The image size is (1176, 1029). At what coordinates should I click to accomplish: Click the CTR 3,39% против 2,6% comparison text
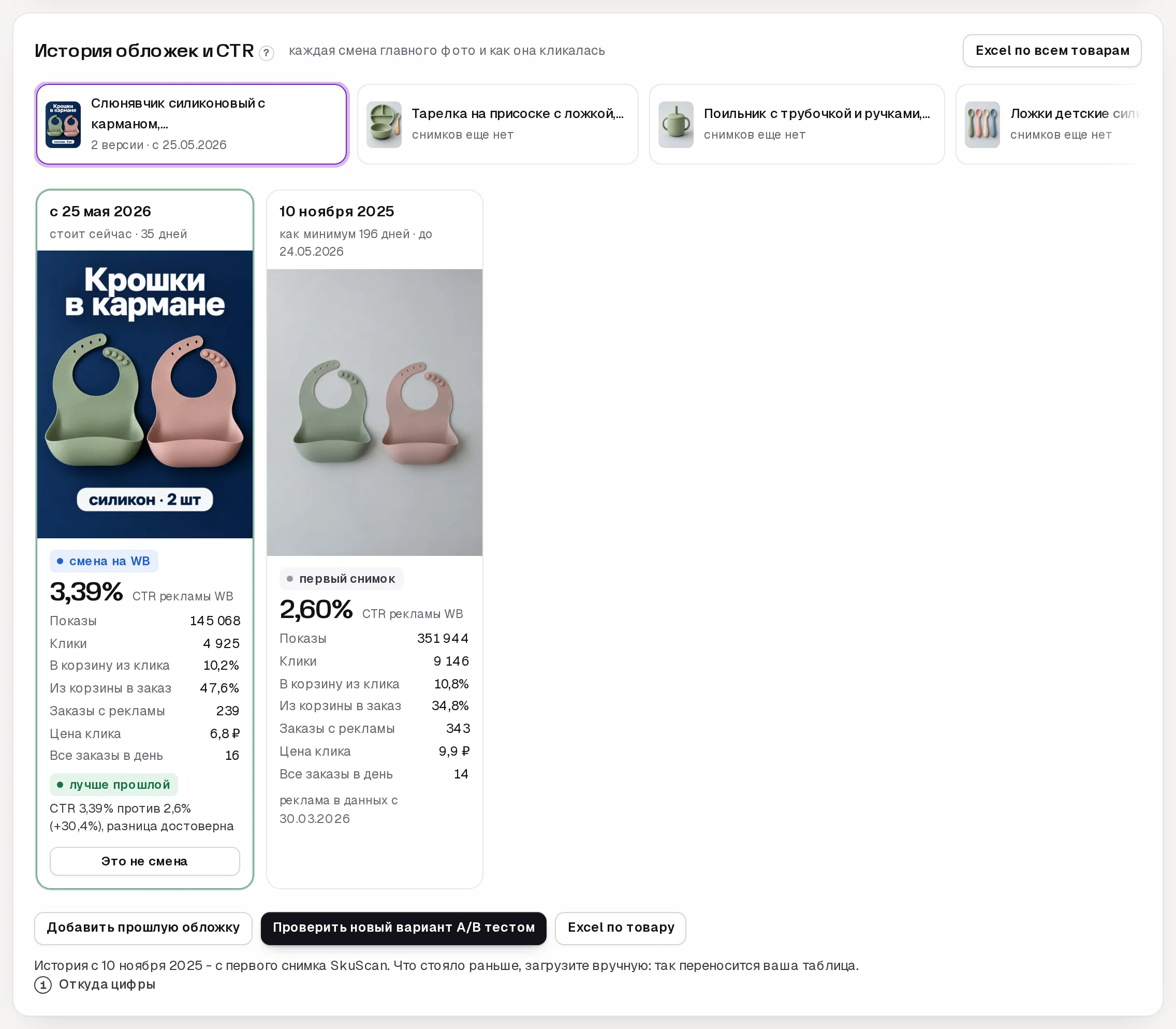(142, 817)
